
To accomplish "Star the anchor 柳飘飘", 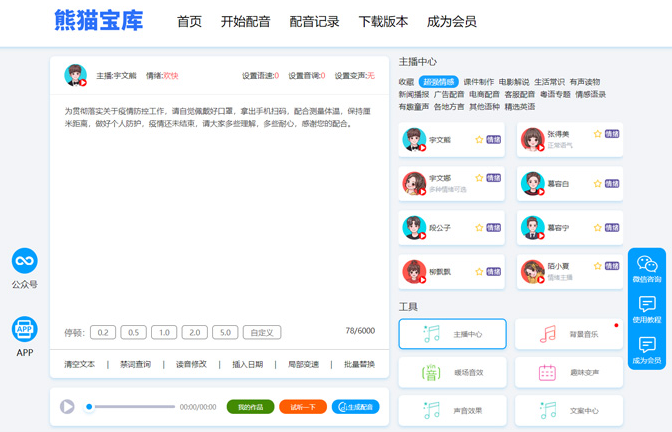I will [479, 272].
